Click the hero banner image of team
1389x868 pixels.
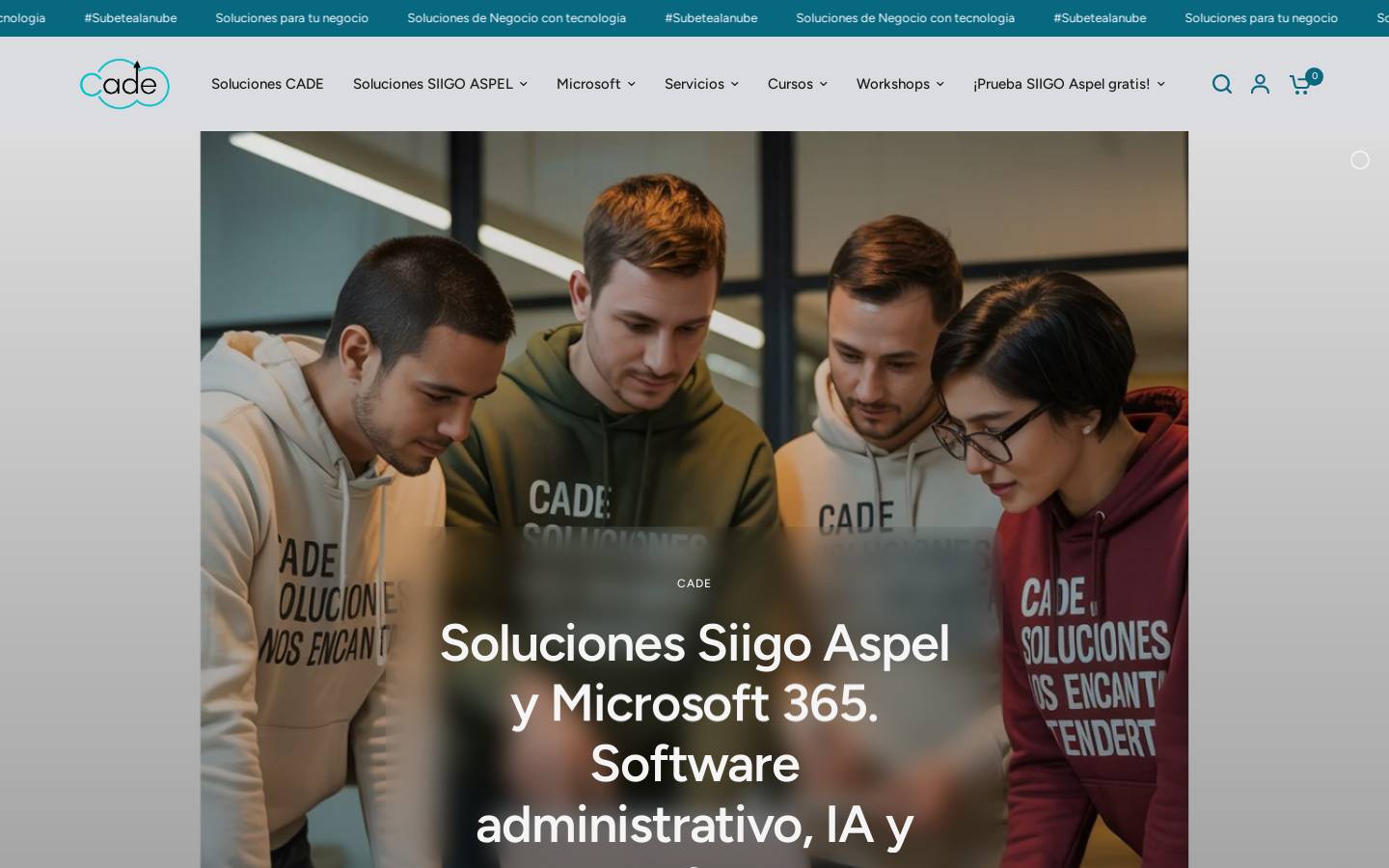pos(694,500)
